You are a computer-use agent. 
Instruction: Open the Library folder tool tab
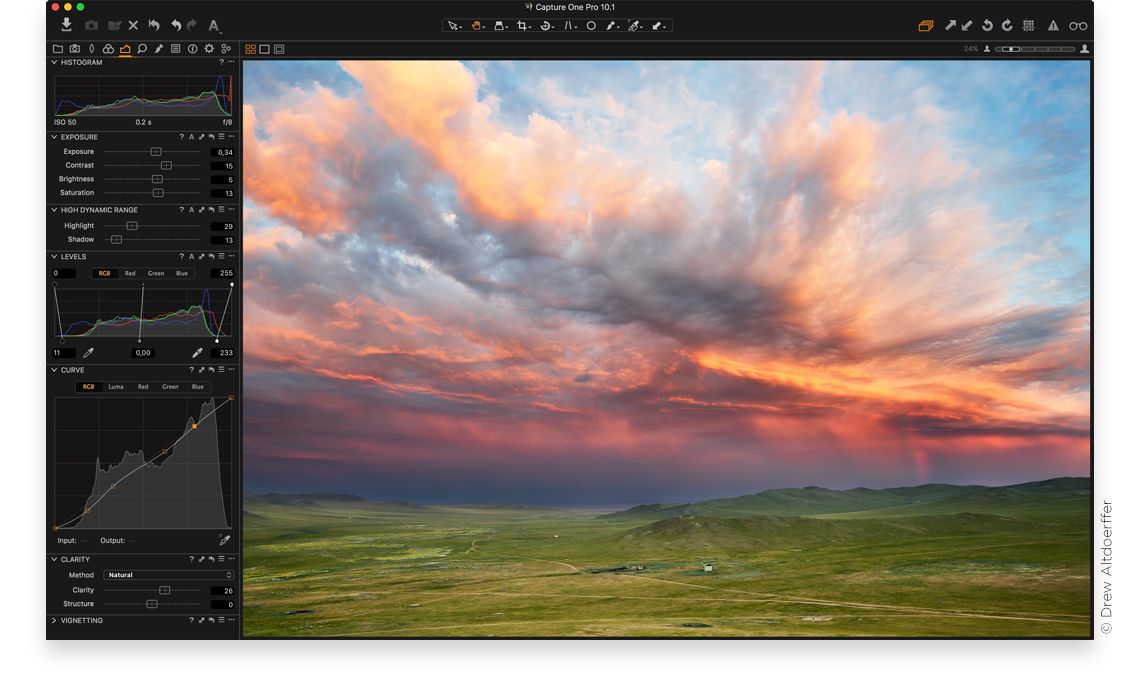[57, 49]
